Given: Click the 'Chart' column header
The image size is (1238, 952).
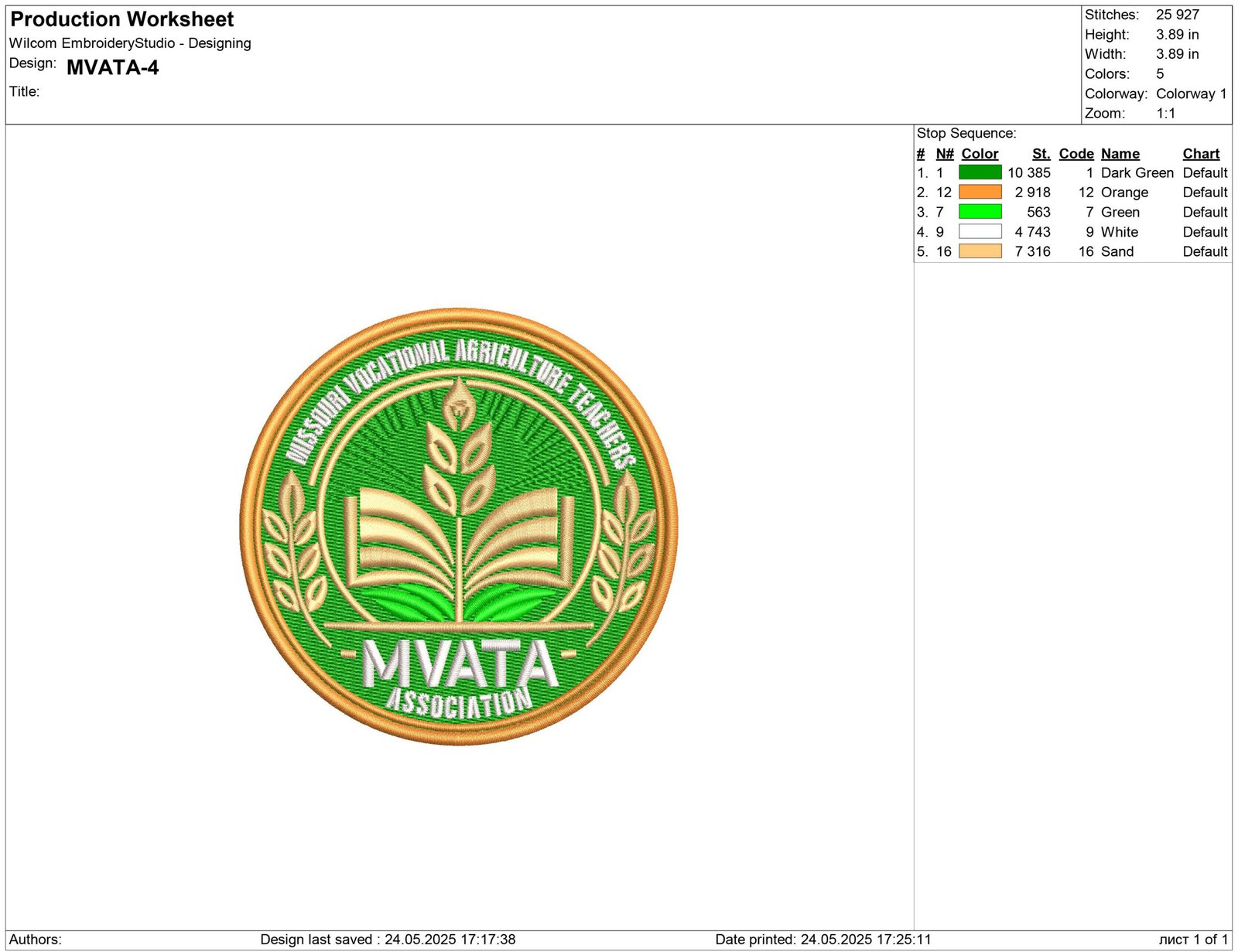Looking at the screenshot, I should coord(1201,154).
